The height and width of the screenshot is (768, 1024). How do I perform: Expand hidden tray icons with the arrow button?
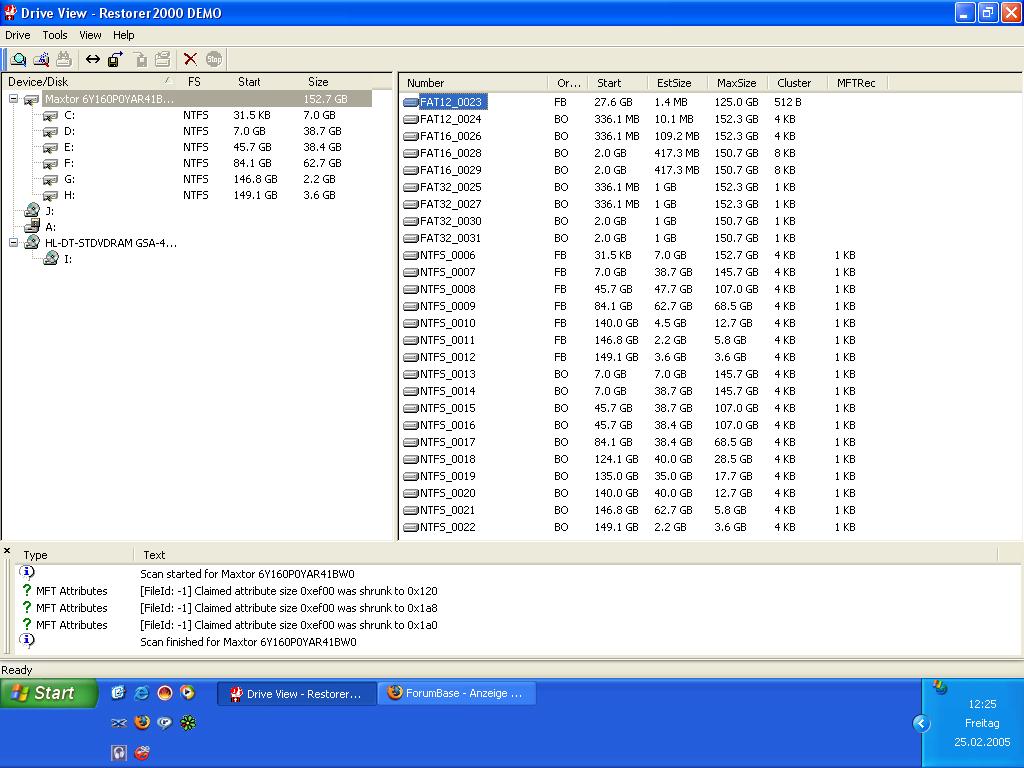tap(921, 723)
